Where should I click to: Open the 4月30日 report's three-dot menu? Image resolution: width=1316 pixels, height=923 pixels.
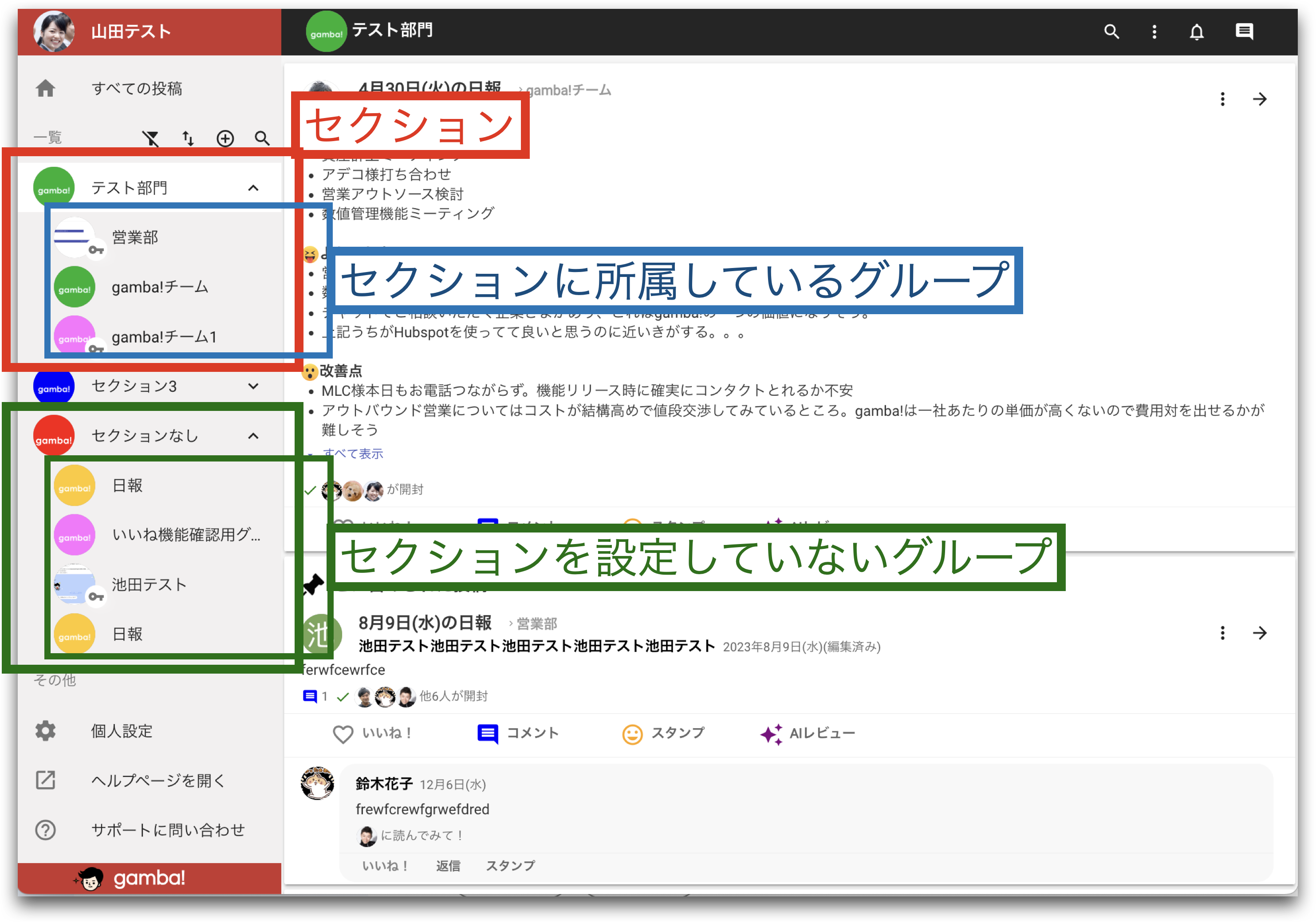tap(1222, 99)
